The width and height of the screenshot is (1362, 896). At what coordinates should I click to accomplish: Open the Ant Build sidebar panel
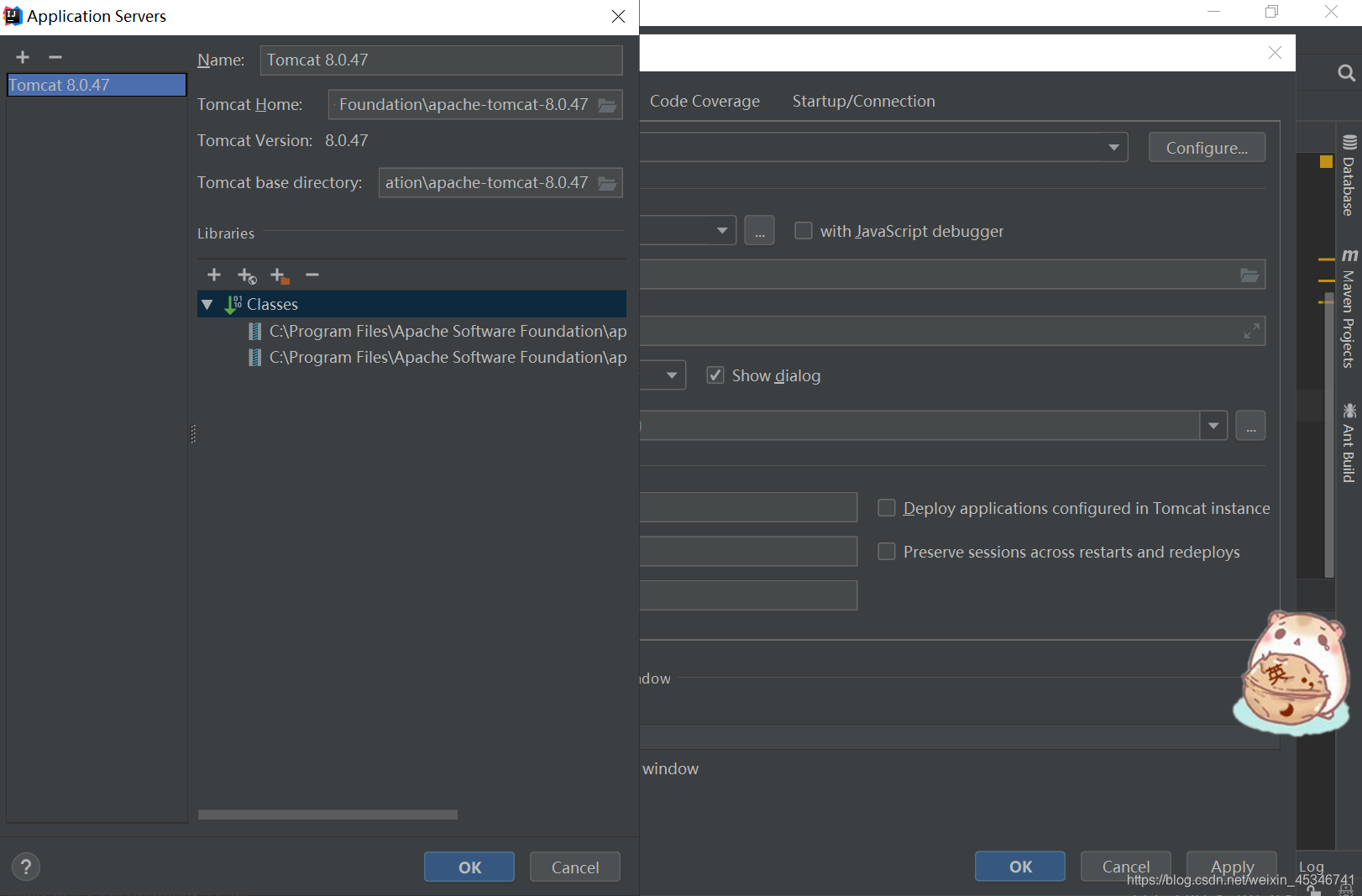1349,443
